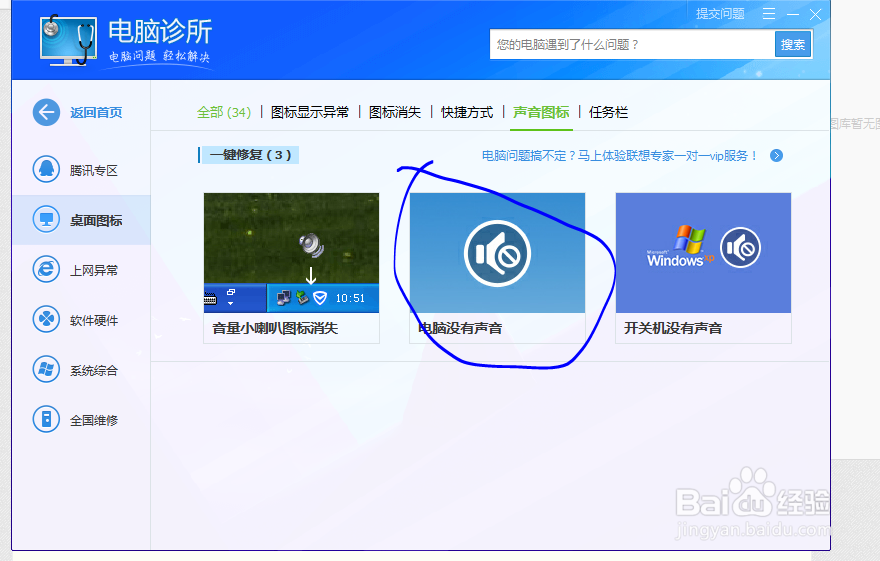The width and height of the screenshot is (880, 561).
Task: Select the 桌面图标 monitor icon
Action: pyautogui.click(x=46, y=219)
